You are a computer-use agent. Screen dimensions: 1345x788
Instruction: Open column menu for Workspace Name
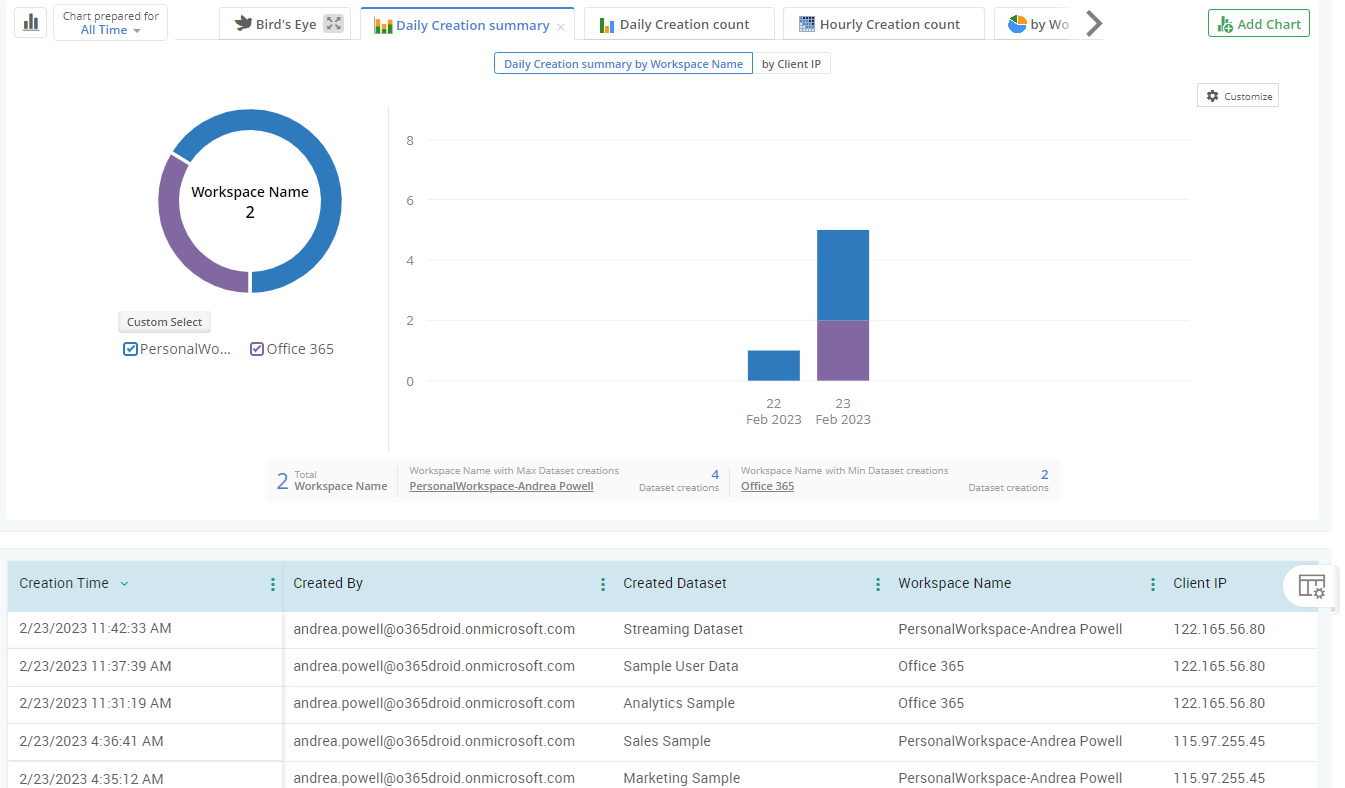(x=1151, y=583)
